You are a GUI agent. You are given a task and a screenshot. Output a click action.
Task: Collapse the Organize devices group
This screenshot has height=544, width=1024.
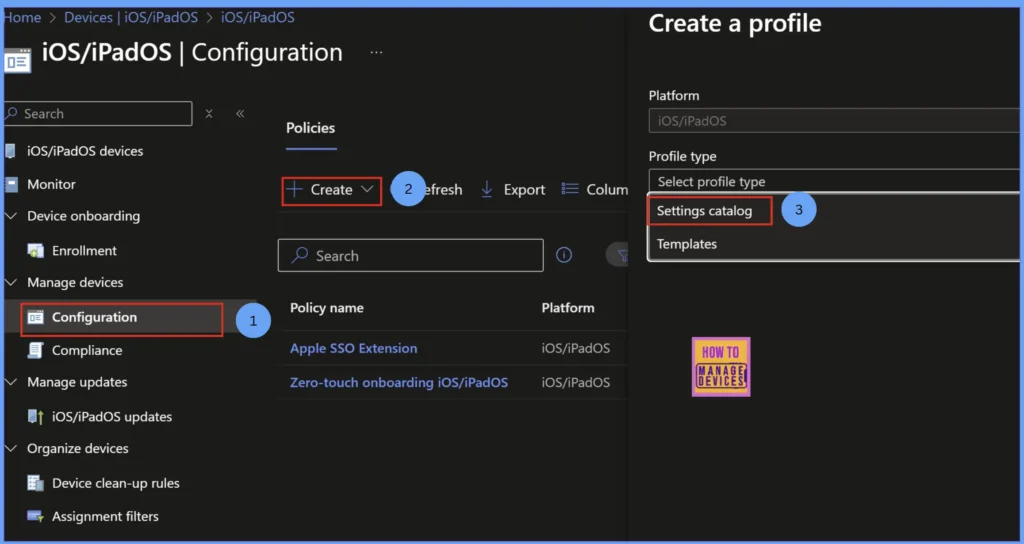11,449
